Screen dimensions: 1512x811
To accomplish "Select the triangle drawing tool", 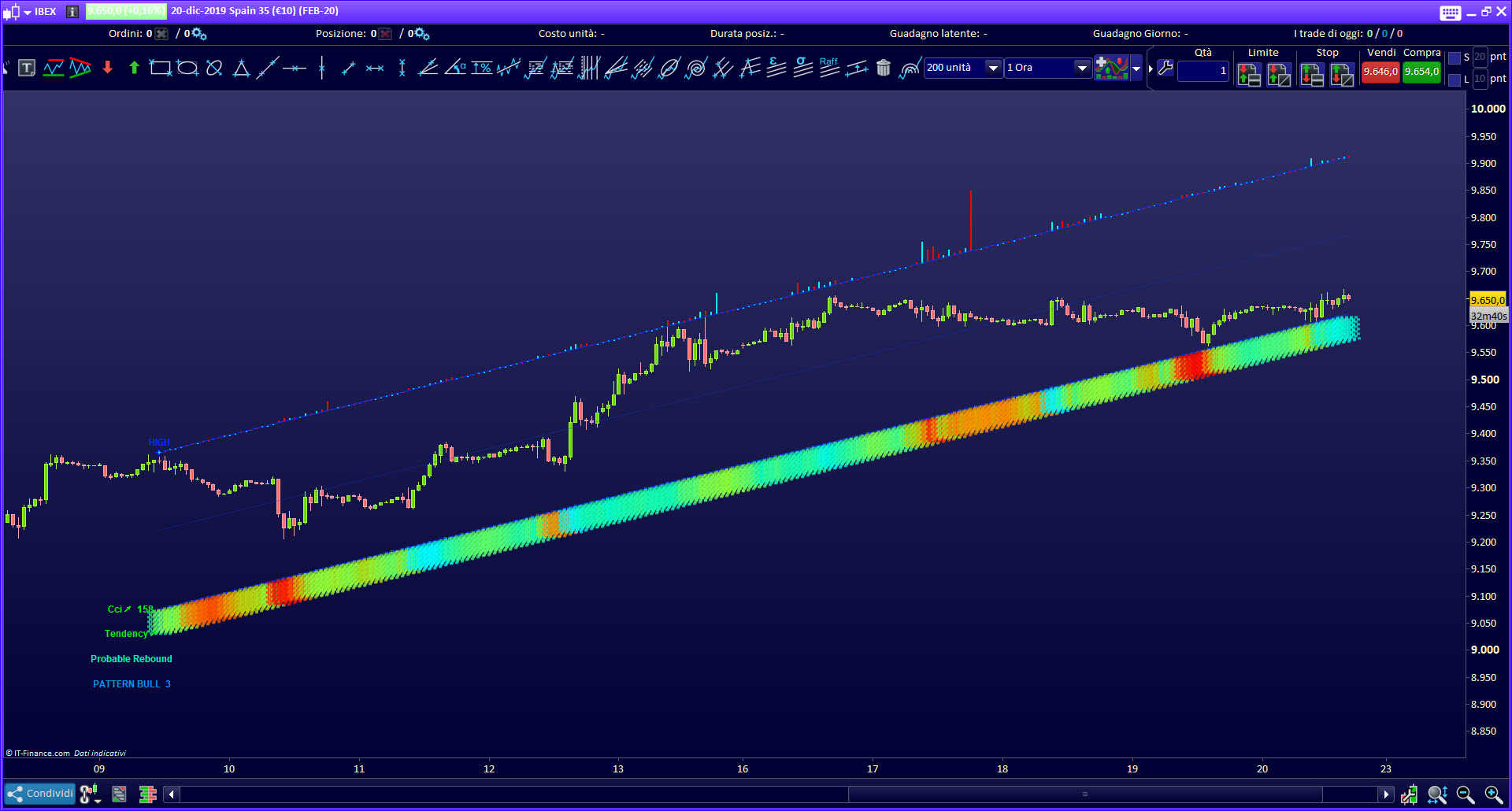I will (x=241, y=69).
